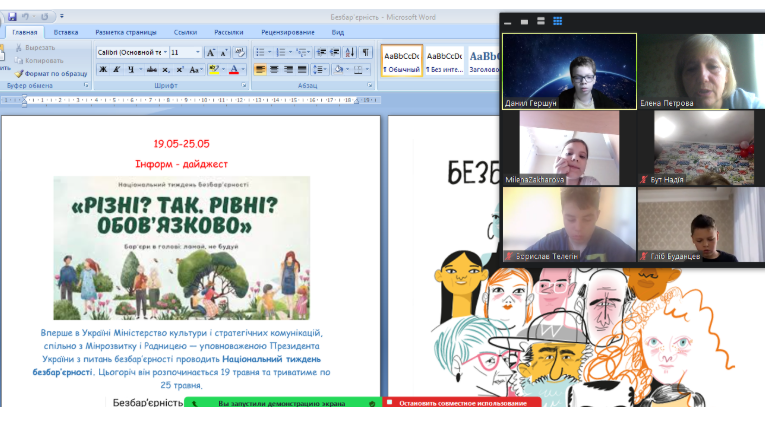Image resolution: width=771 pixels, height=427 pixels.
Task: Expand the shading color arrow
Action: click(x=348, y=70)
